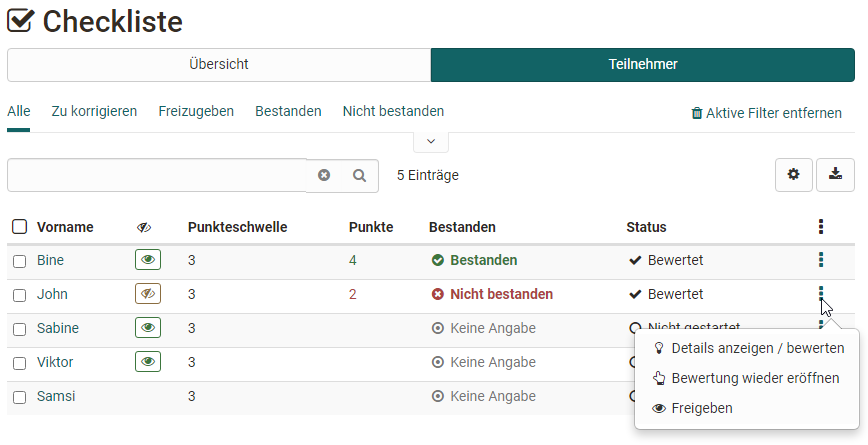Click trash icon to remove active filters
Viewport: 868px width, 445px height.
click(697, 113)
